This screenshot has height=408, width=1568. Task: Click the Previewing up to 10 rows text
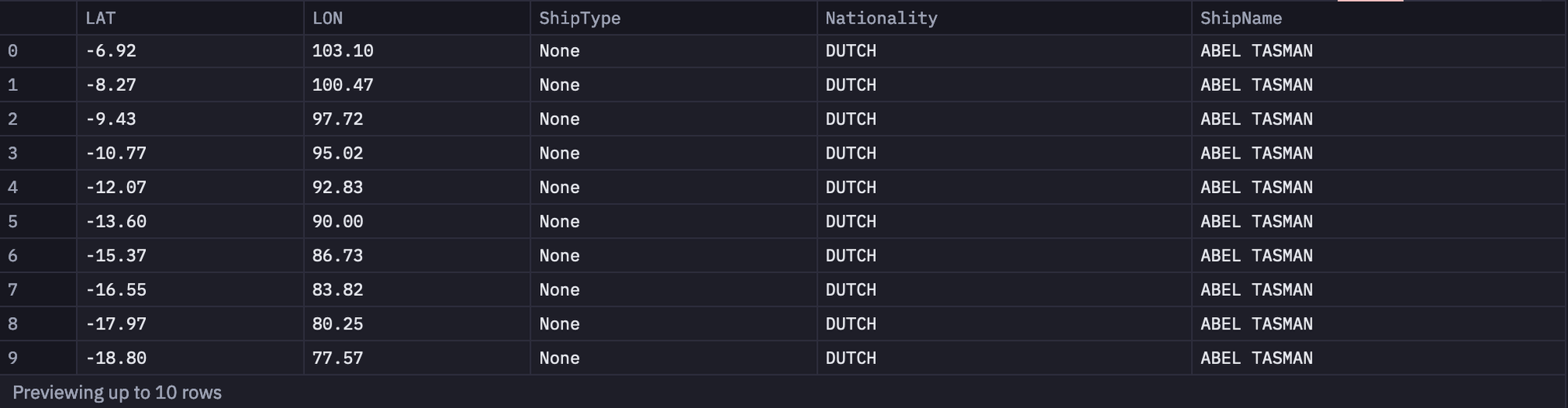coord(117,392)
